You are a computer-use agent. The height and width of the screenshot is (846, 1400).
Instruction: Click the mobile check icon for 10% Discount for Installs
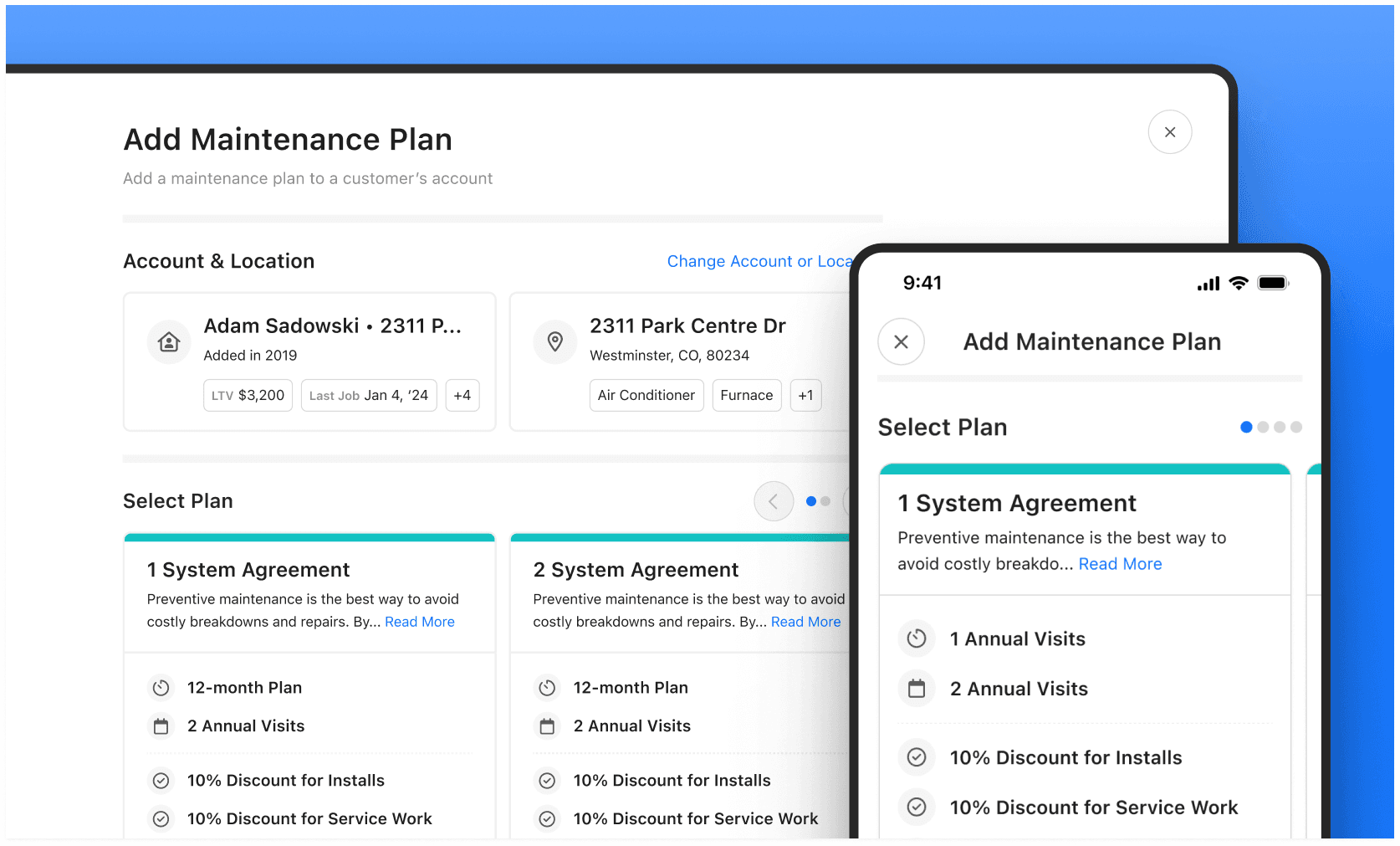pyautogui.click(x=917, y=757)
